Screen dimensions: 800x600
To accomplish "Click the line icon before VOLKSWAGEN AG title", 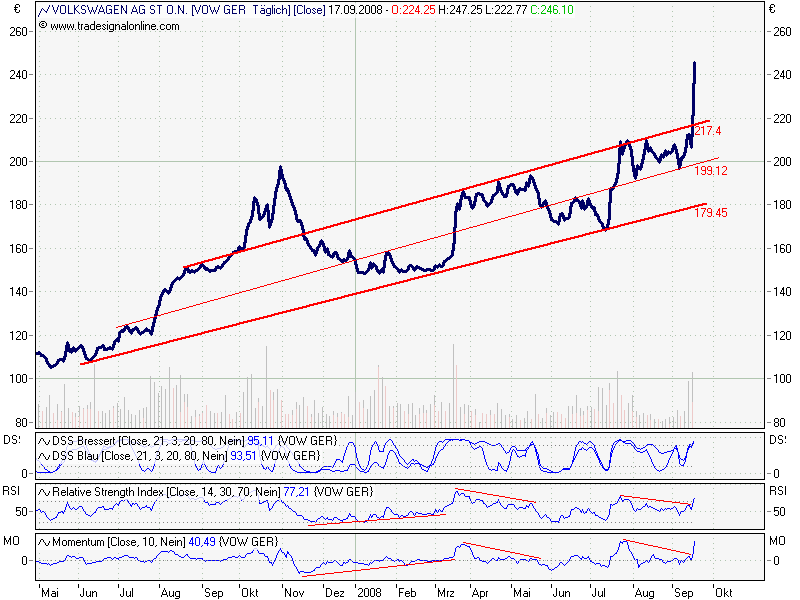I will point(44,10).
